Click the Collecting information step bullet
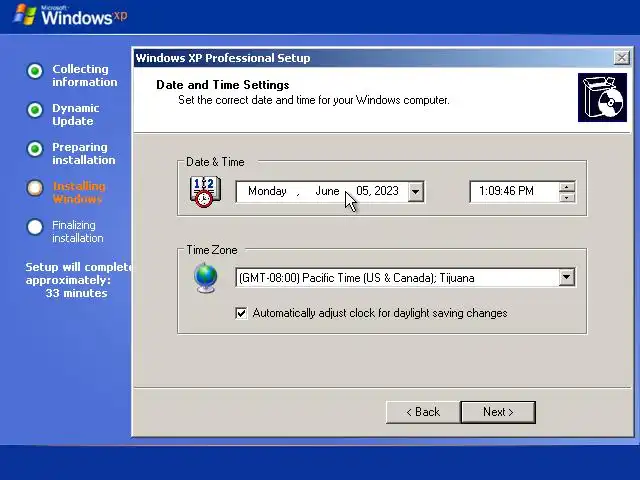Screen dimensions: 640x480 35,71
